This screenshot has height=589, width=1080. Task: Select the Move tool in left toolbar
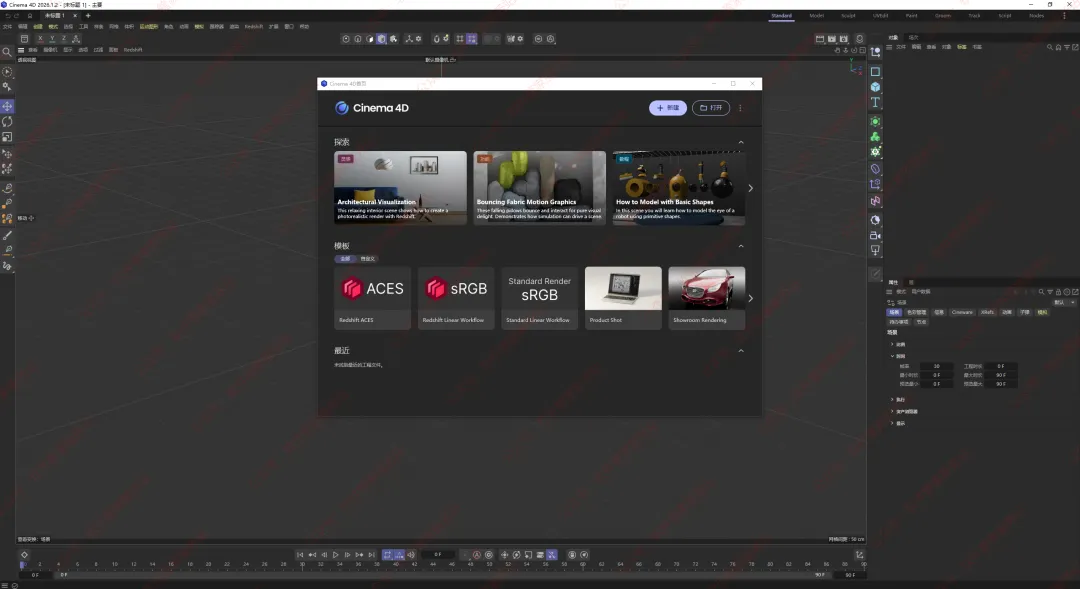pyautogui.click(x=7, y=106)
